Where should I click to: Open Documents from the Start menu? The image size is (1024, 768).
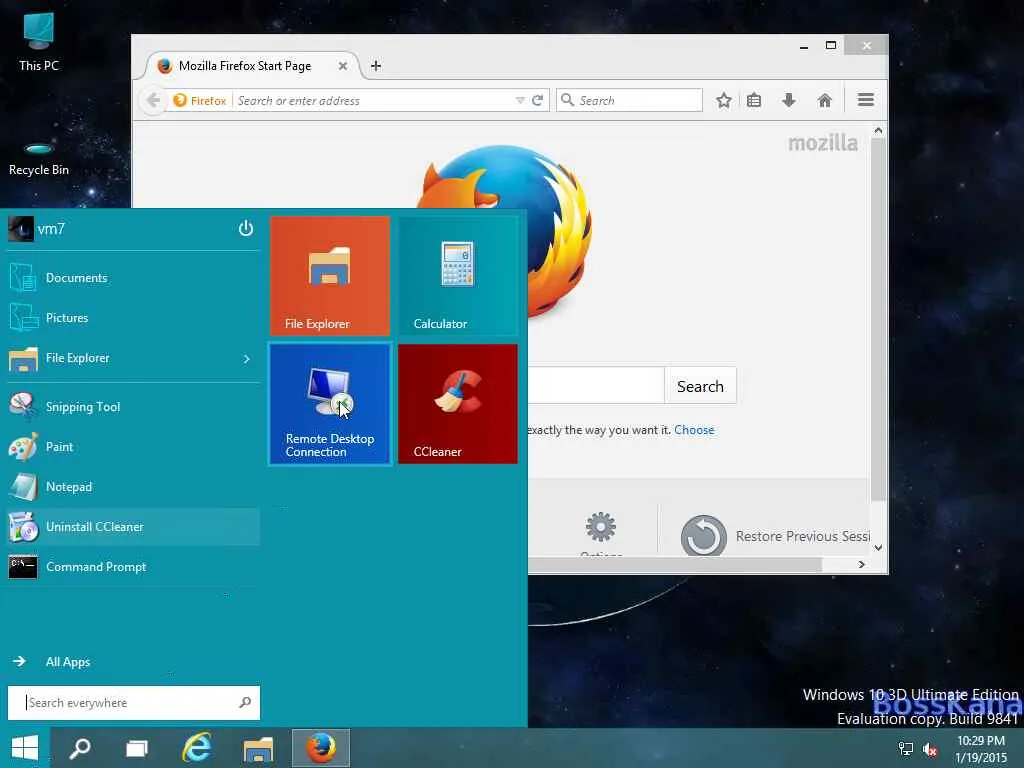pos(133,278)
